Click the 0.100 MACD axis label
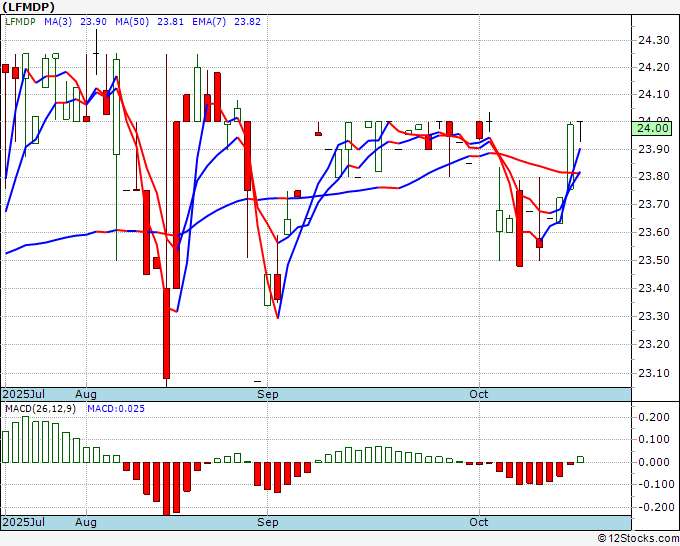 point(654,439)
